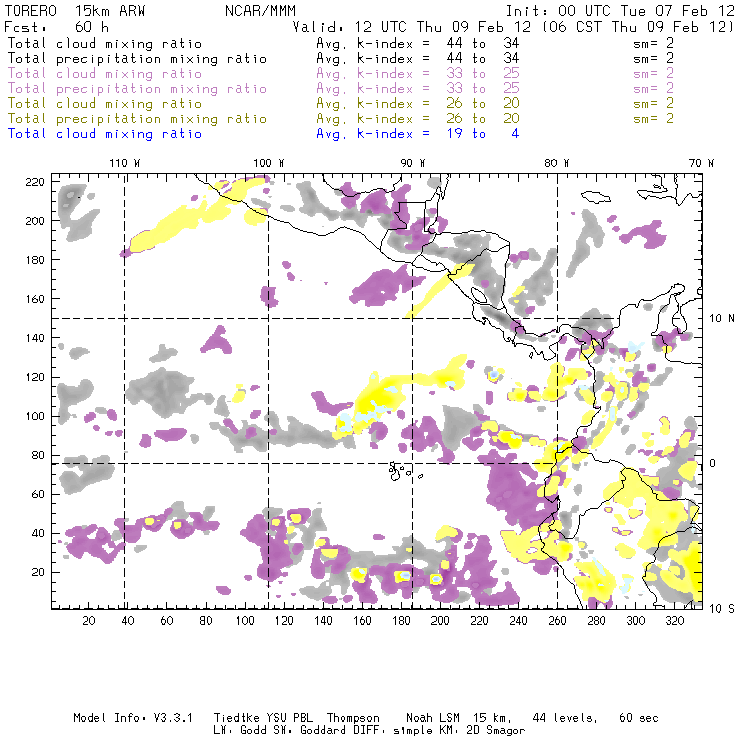Click the "44 levels," text
This screenshot has width=740, height=740.
(x=565, y=718)
